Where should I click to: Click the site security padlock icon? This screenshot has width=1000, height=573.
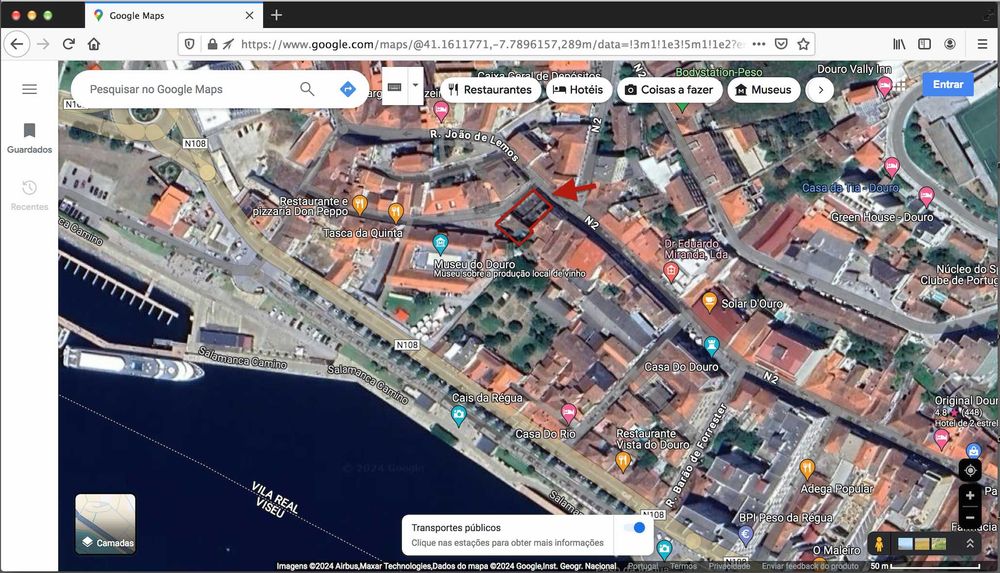[x=212, y=44]
